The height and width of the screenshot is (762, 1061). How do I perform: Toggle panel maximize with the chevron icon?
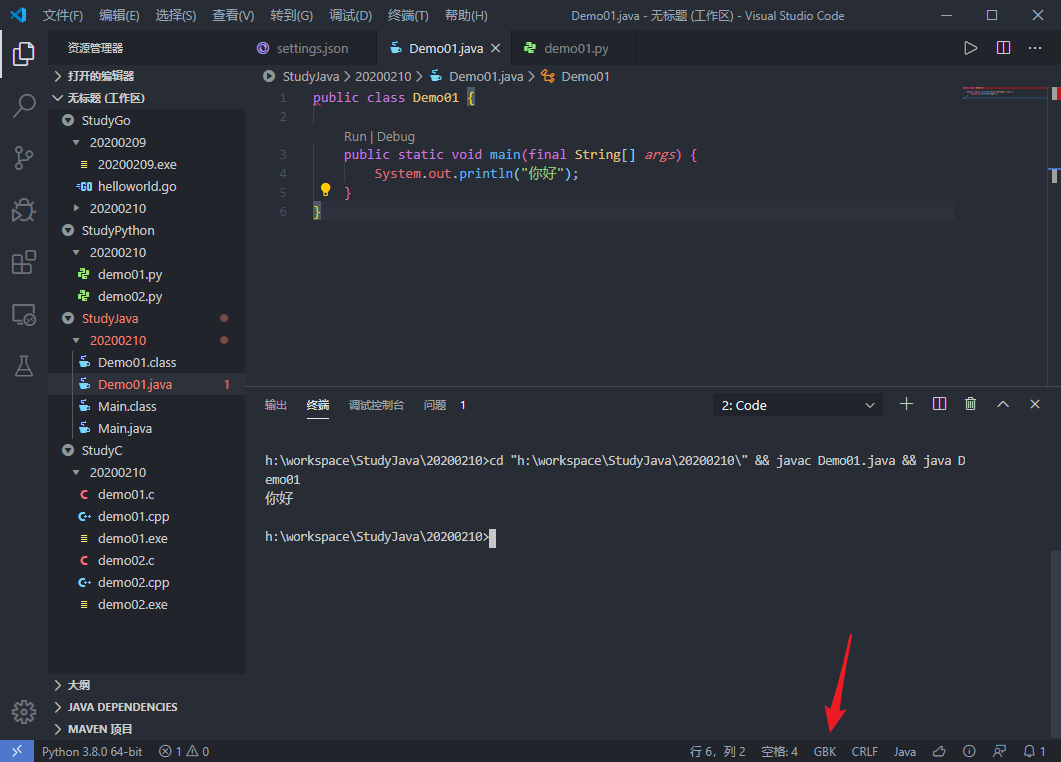tap(1002, 403)
